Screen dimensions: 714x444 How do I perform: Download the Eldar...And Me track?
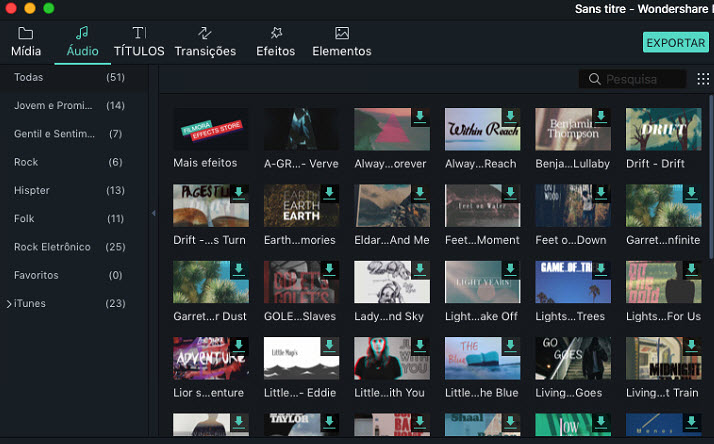point(420,193)
